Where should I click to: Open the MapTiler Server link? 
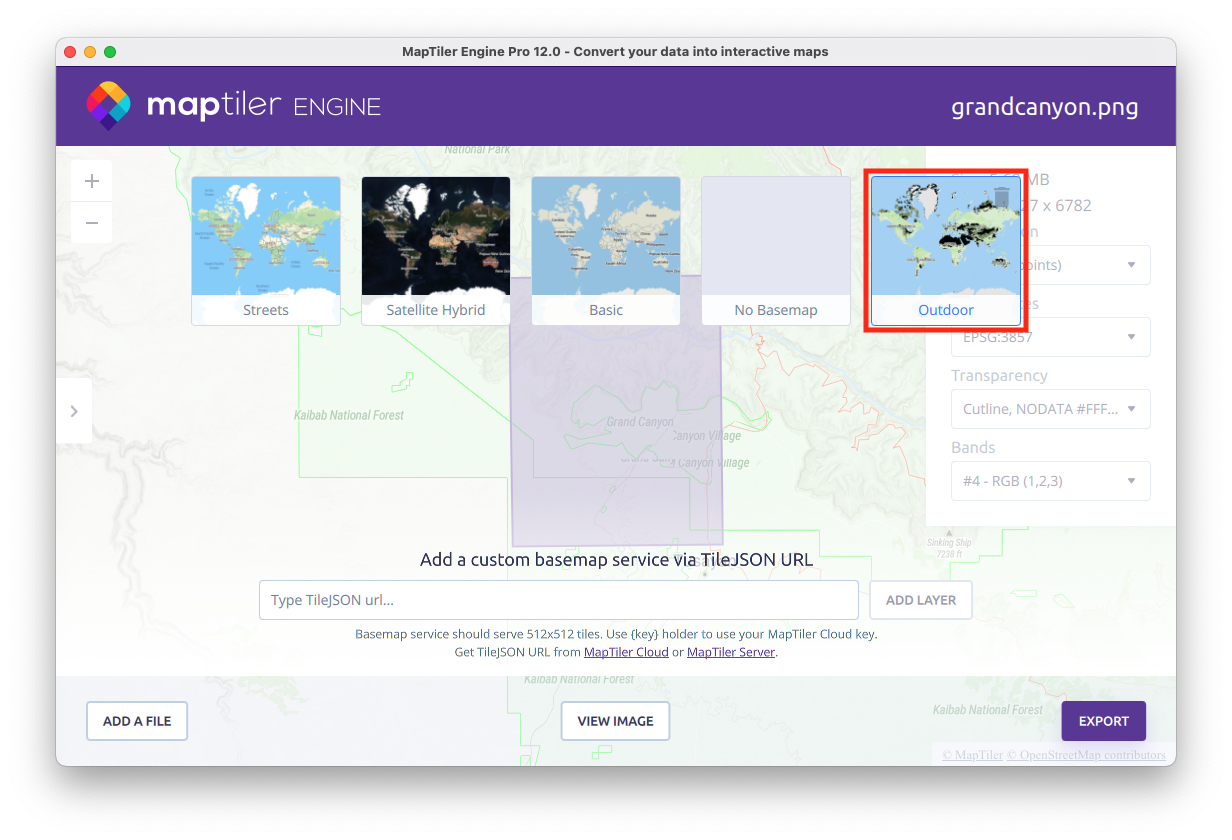click(x=731, y=652)
